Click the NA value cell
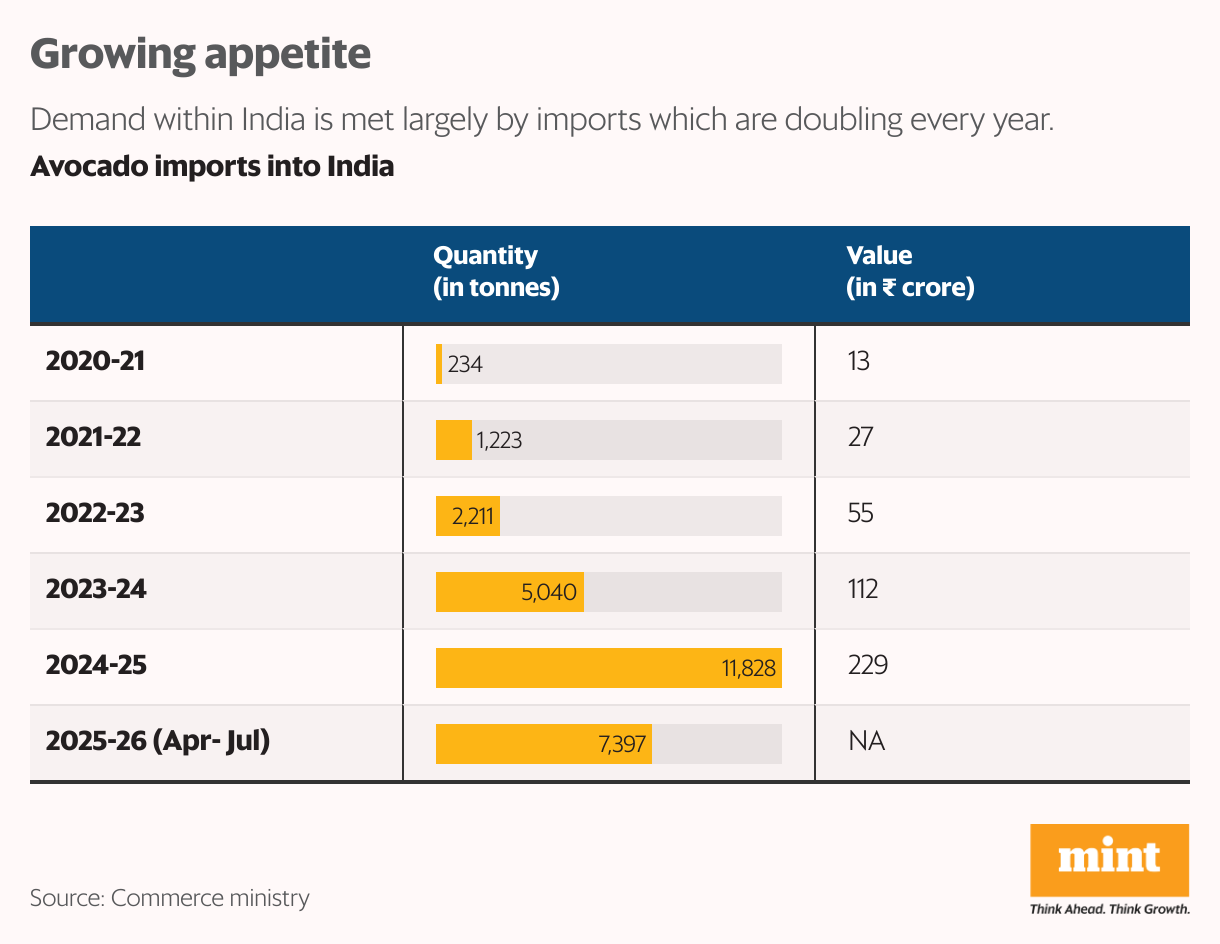Viewport: 1220px width, 944px height. [x=866, y=742]
